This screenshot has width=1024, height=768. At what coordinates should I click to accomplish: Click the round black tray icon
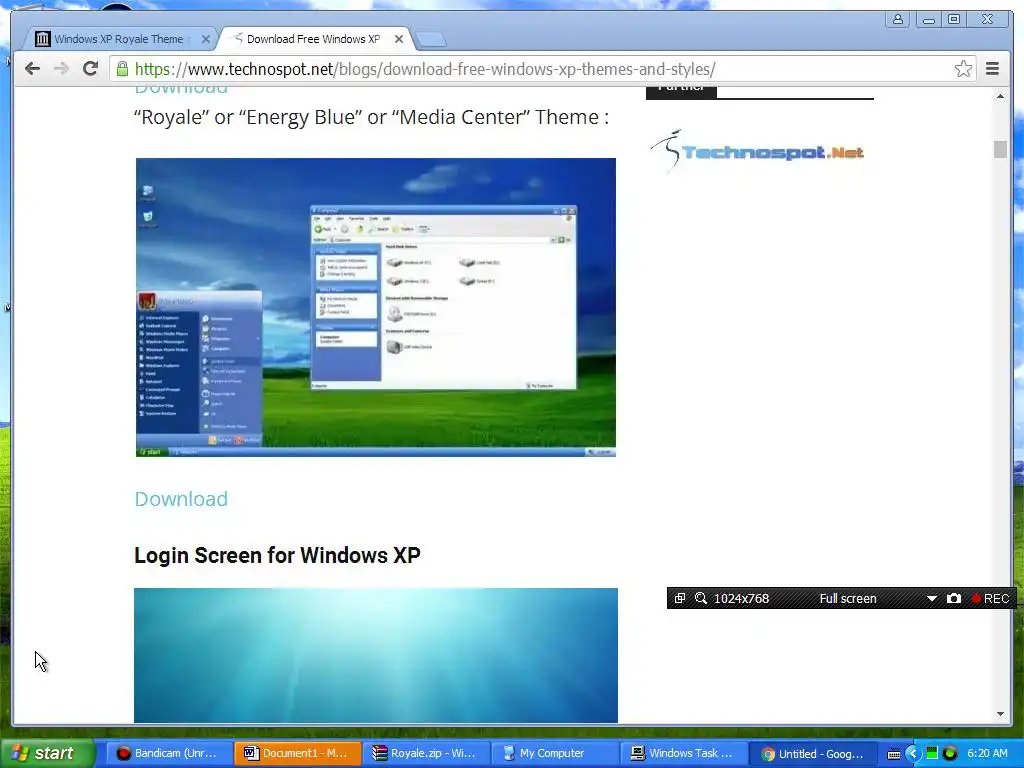coord(950,754)
